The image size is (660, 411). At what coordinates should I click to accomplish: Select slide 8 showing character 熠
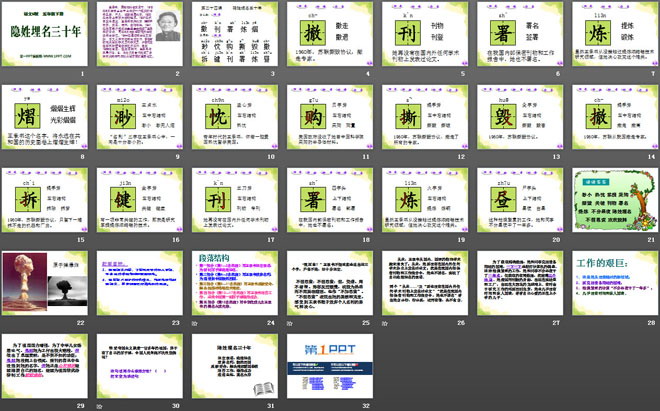45,117
